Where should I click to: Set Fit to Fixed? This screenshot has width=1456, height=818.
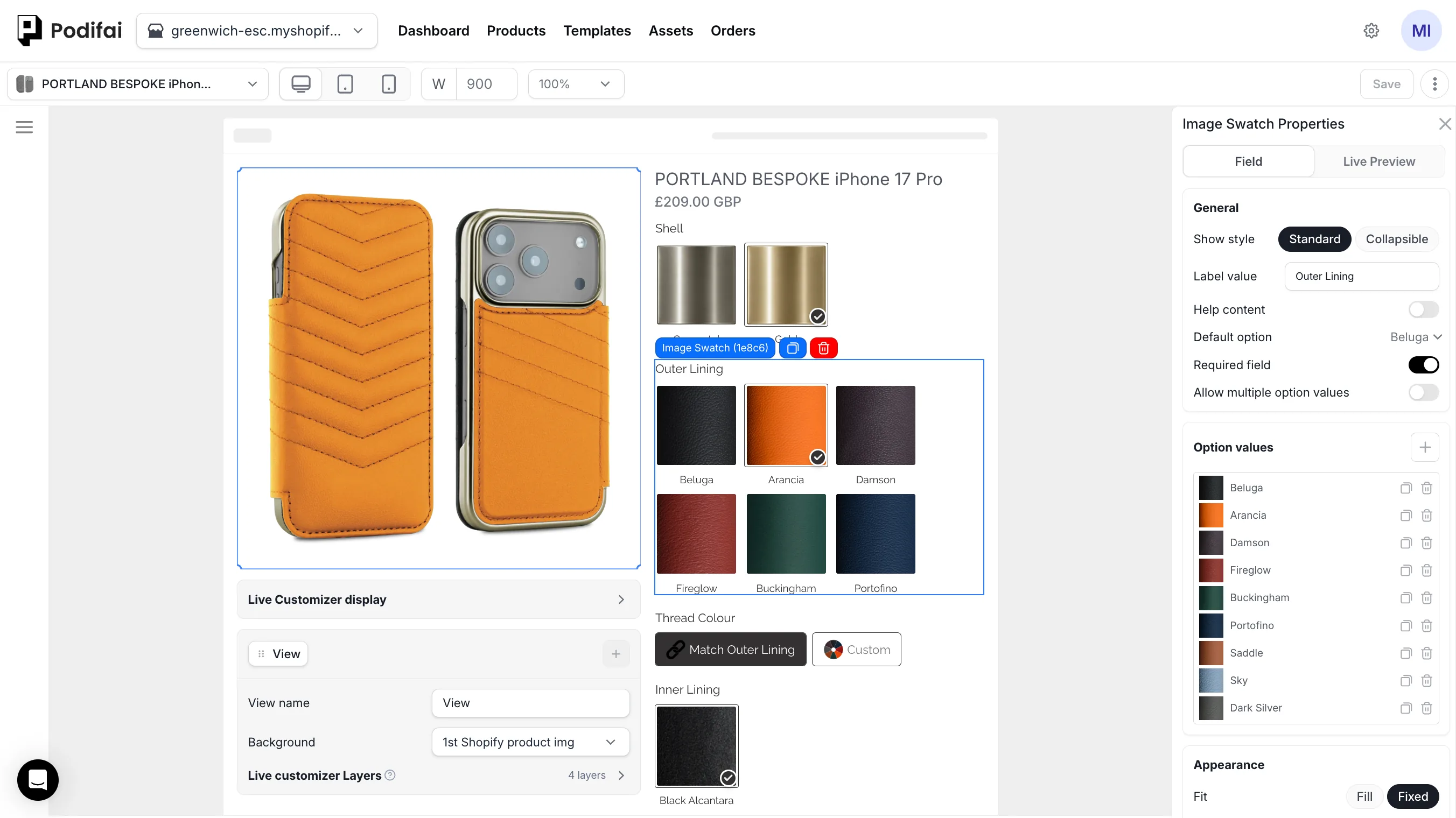click(1412, 796)
